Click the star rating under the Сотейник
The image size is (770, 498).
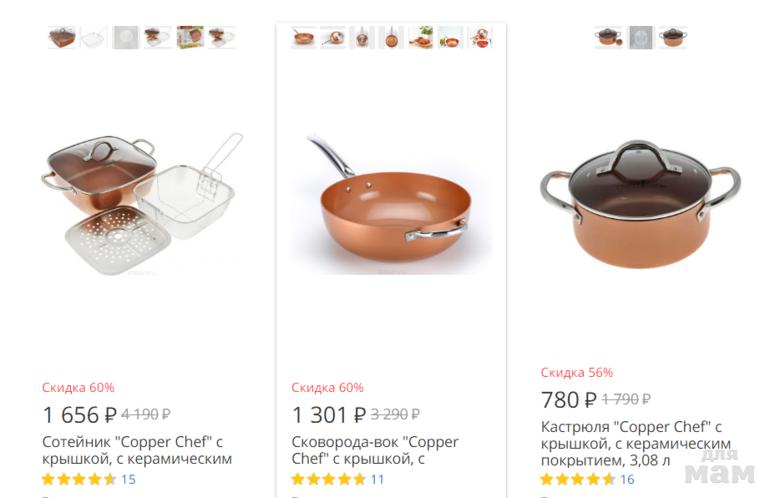79,480
